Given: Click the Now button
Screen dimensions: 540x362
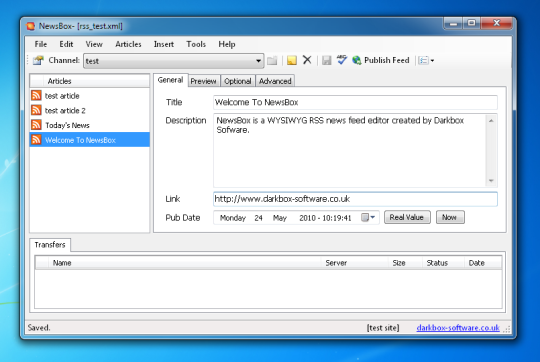Looking at the screenshot, I should (x=450, y=217).
